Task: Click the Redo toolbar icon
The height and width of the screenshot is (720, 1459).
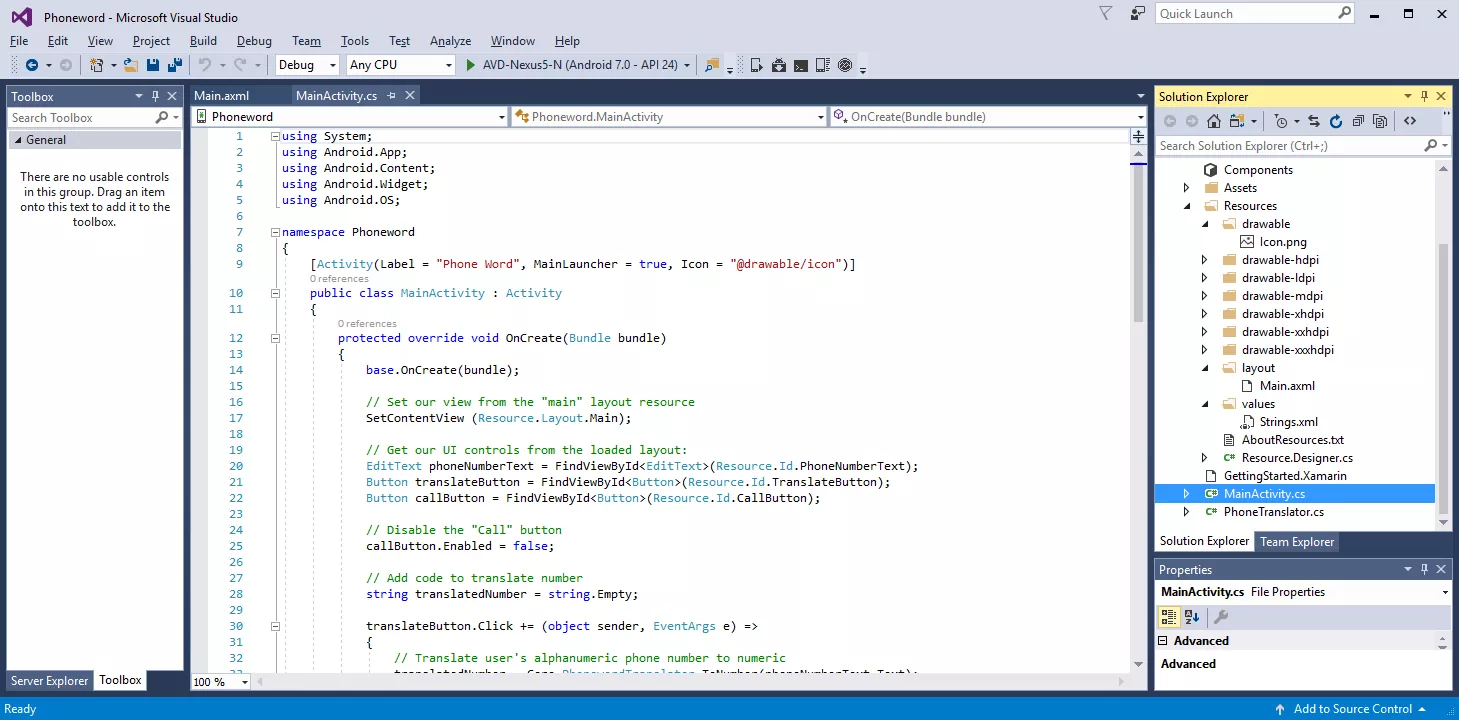Action: click(240, 65)
